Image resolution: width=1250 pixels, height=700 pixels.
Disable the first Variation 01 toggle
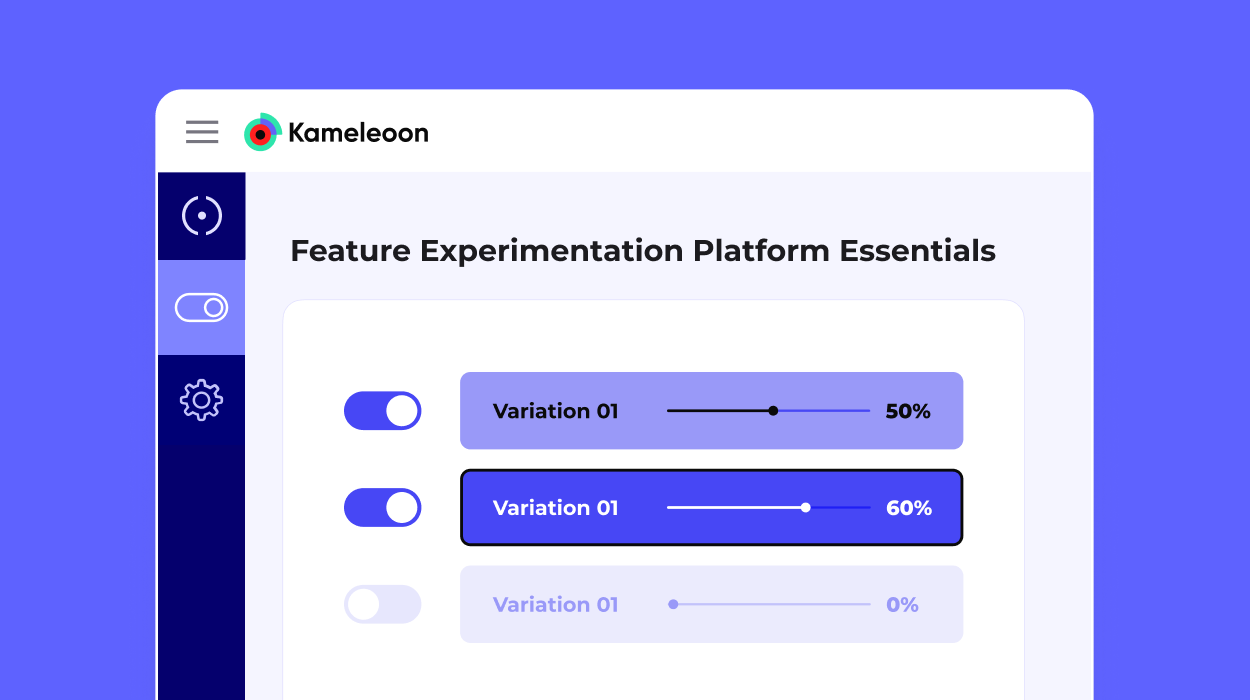pos(382,410)
